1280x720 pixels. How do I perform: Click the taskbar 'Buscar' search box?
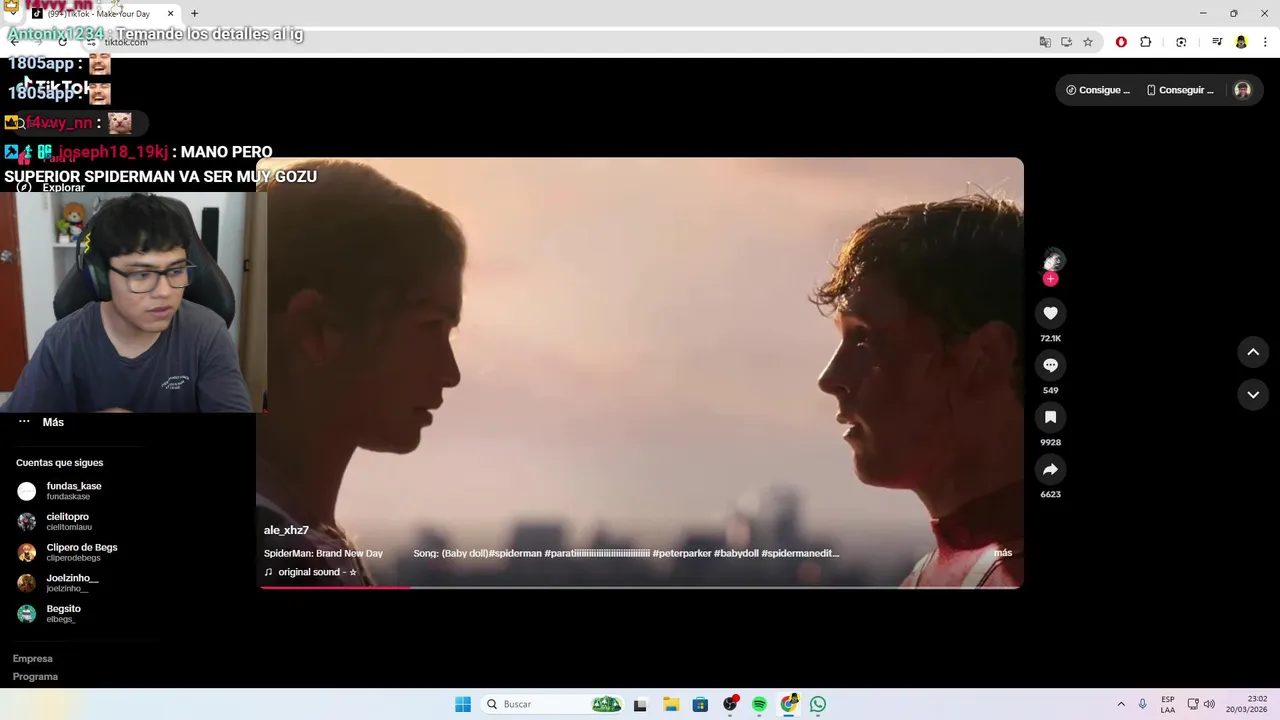[x=552, y=704]
